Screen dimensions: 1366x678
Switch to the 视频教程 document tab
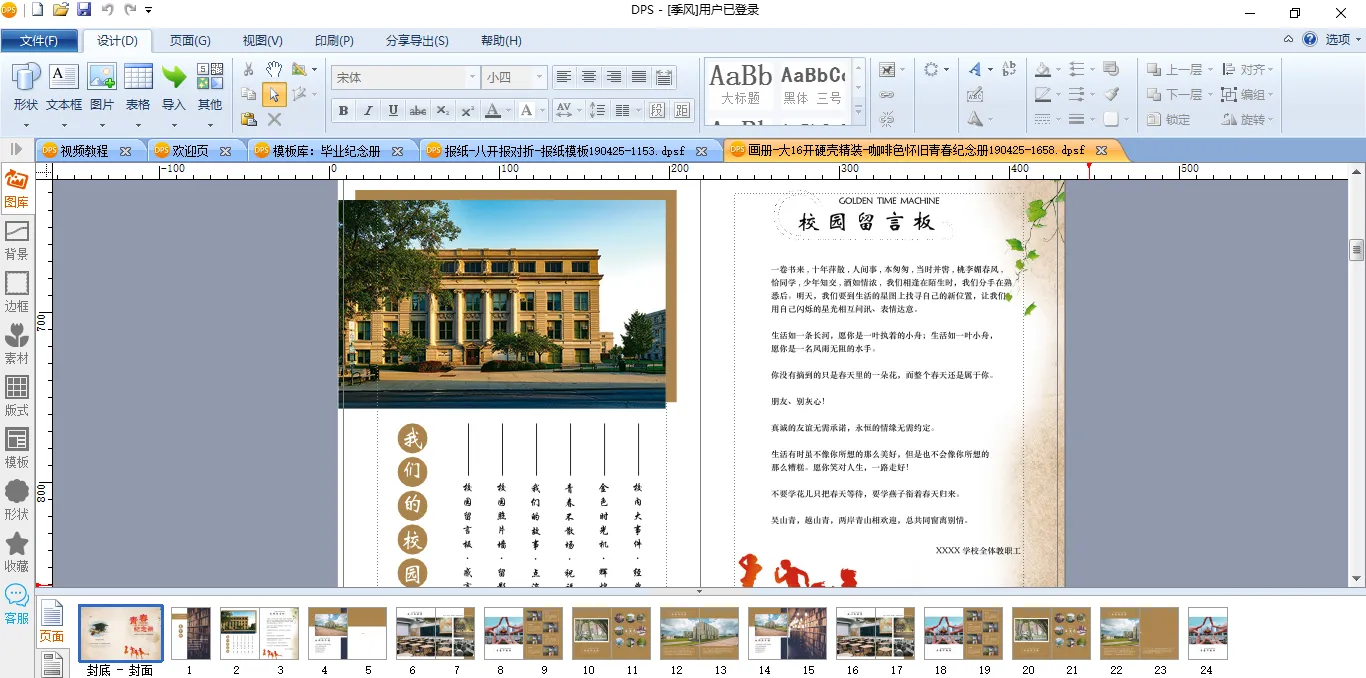point(84,151)
